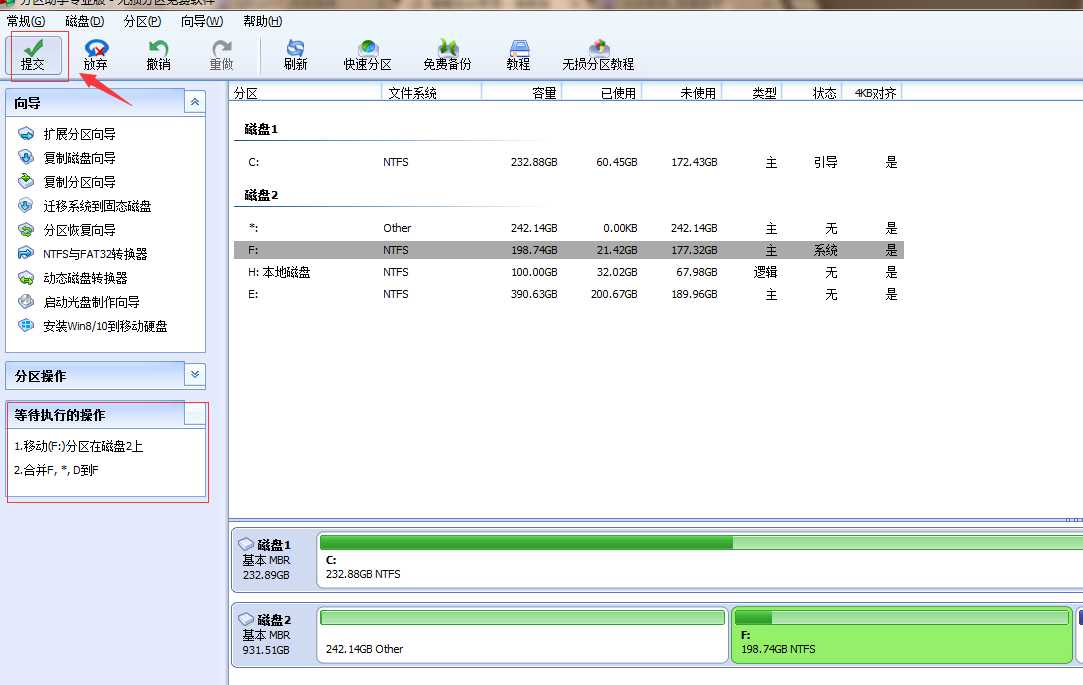Screen dimensions: 1083x685
Task: Select pending operation 1.移动(F:)分区在磁盘2上
Action: click(x=78, y=446)
